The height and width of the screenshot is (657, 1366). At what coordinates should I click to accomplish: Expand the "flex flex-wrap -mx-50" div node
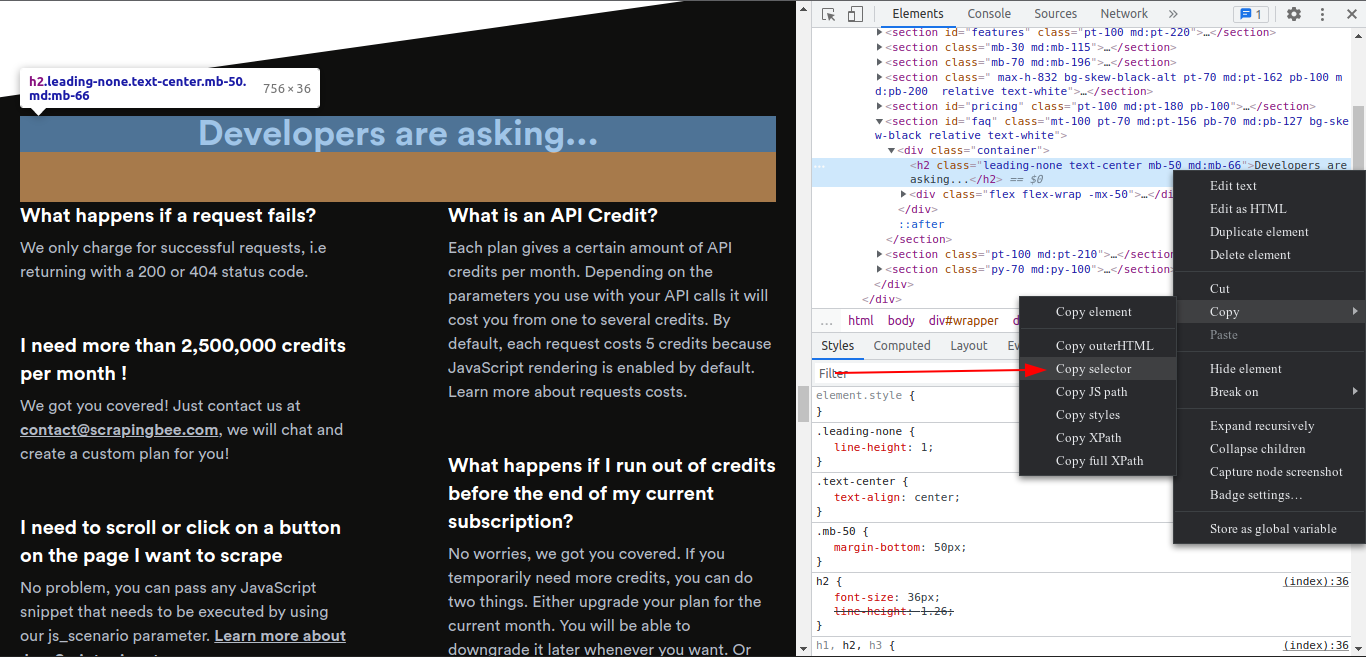[904, 194]
